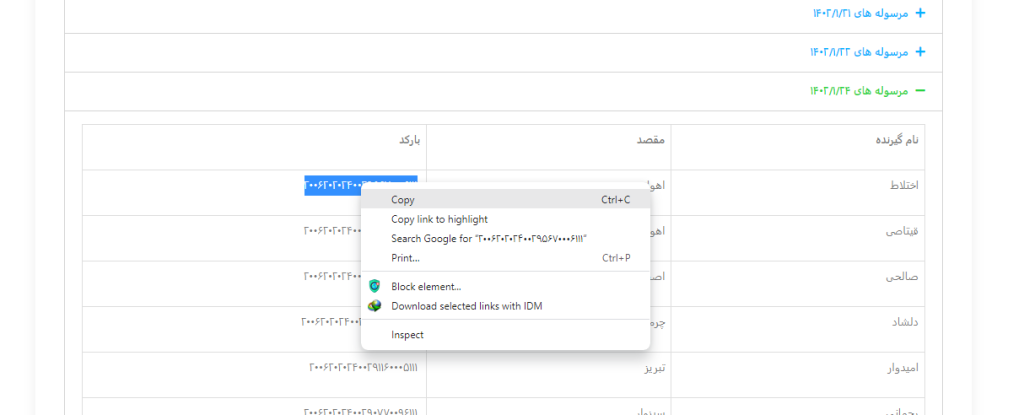Click the plus icon beside مرسوله های ۱۴۰۲/۱/۲۱
Image resolution: width=1024 pixels, height=415 pixels.
click(920, 13)
